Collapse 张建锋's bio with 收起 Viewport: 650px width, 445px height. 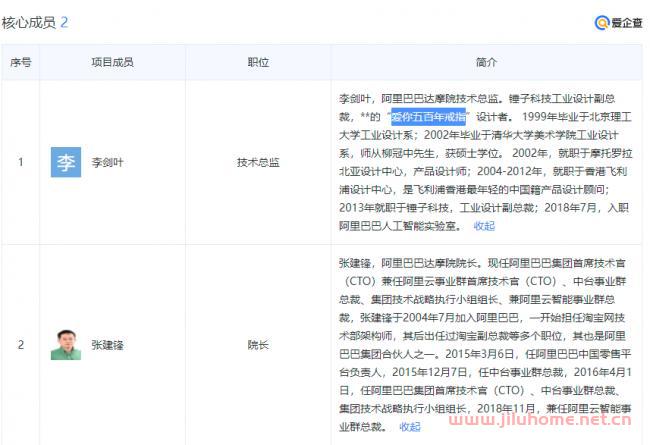409,426
